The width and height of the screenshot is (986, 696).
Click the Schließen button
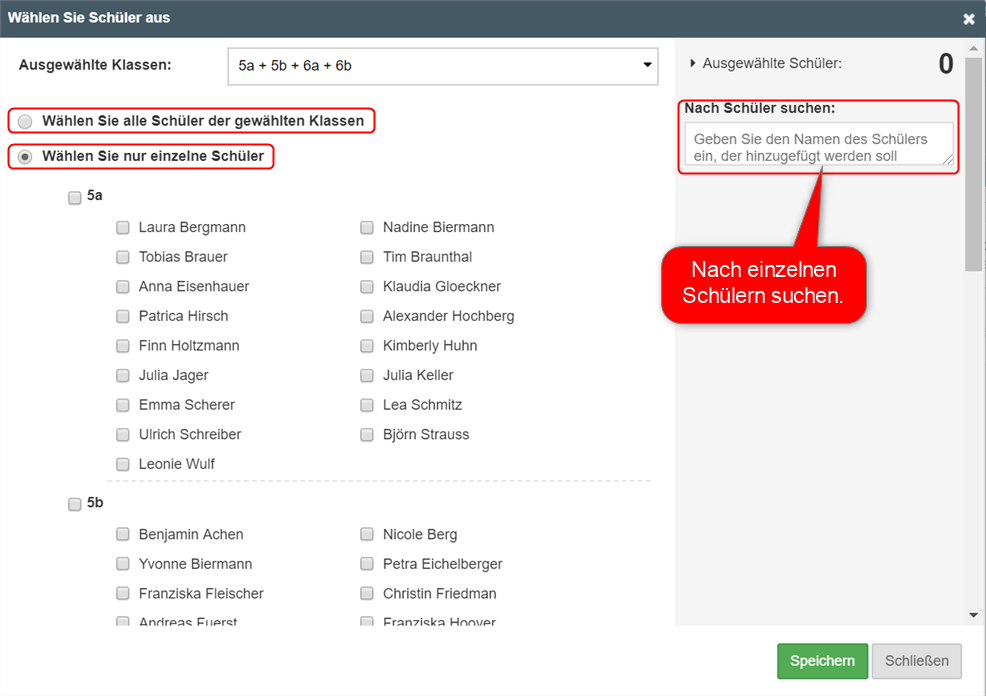click(x=916, y=661)
